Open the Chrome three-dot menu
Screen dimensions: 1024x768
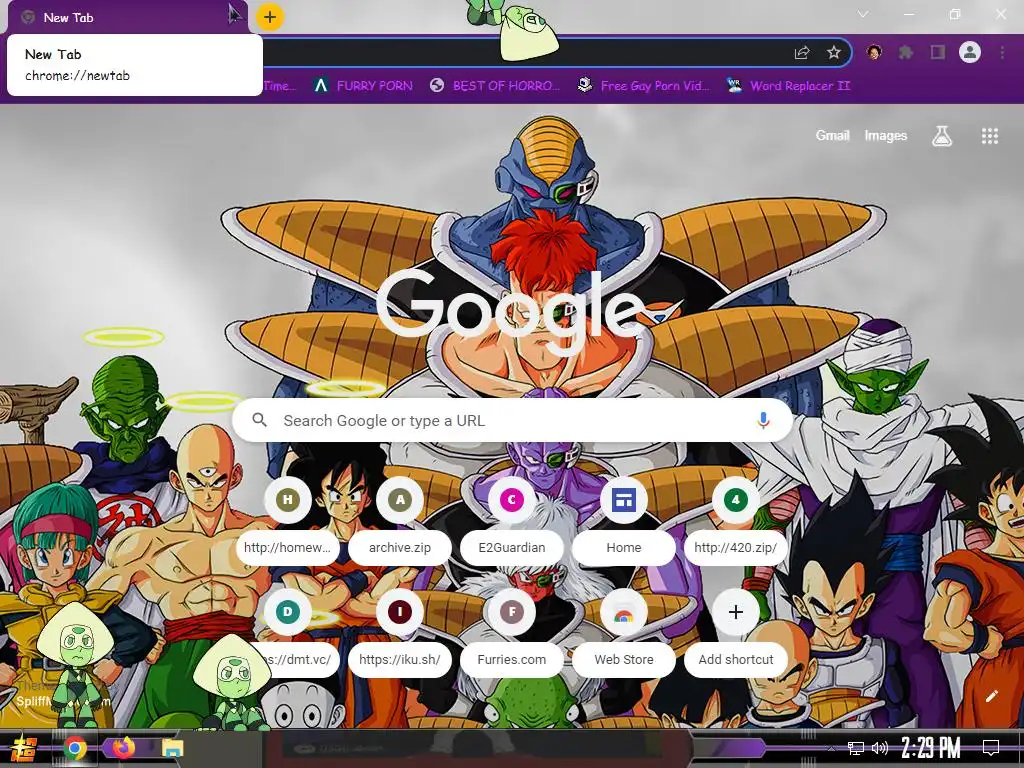point(1002,52)
